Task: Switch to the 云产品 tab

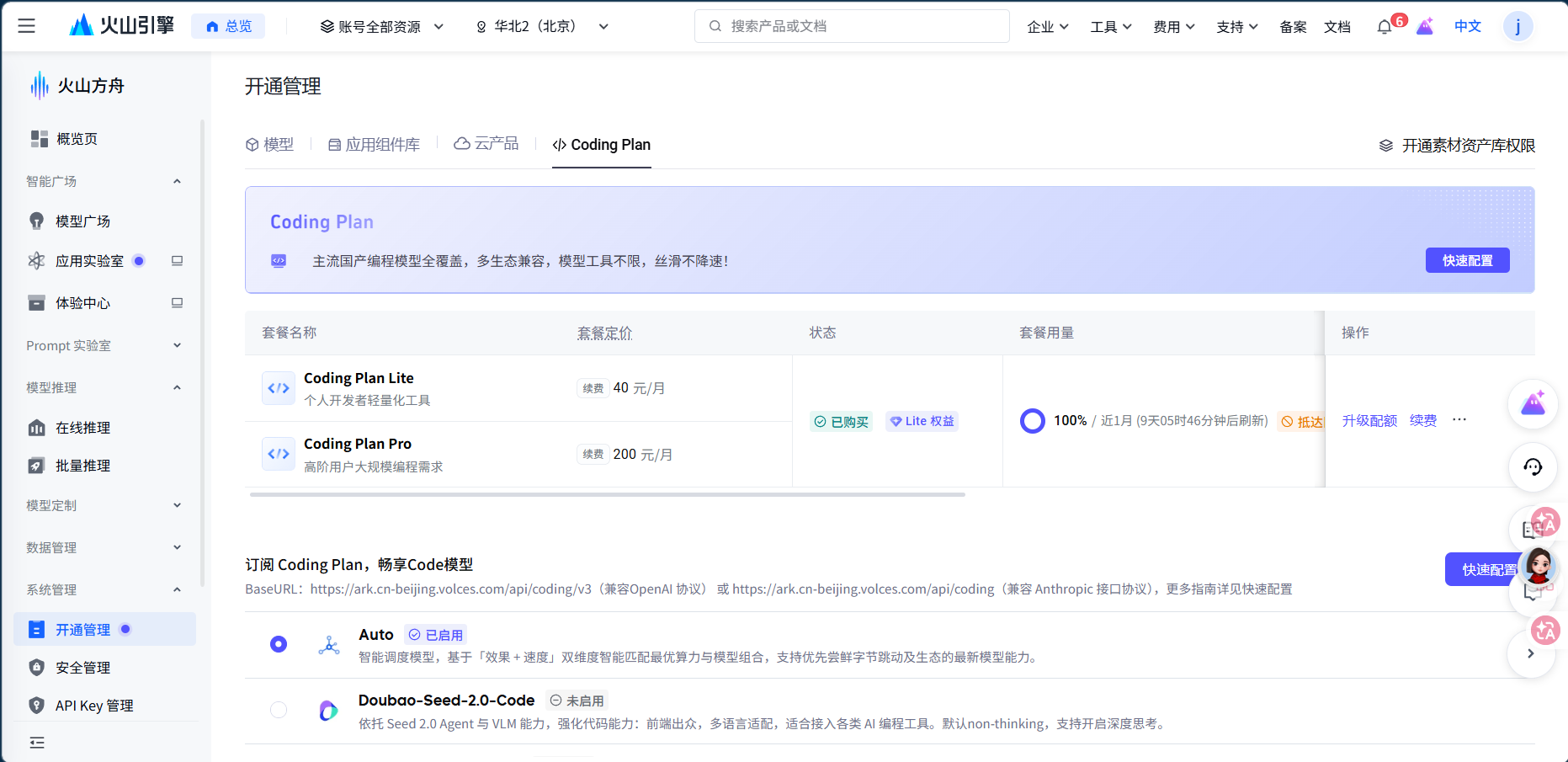Action: (486, 144)
